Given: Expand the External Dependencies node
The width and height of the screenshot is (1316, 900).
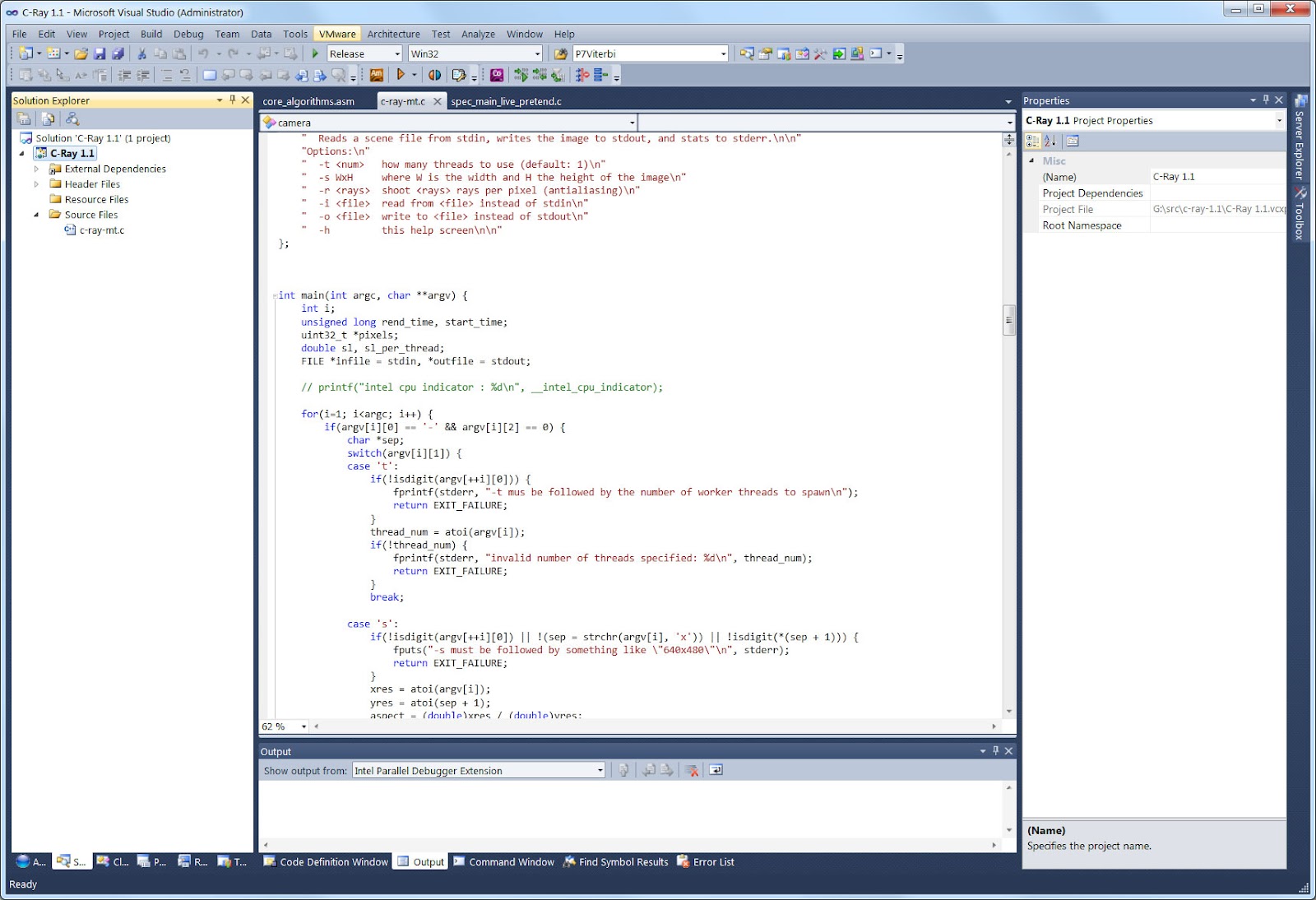Looking at the screenshot, I should click(x=36, y=169).
